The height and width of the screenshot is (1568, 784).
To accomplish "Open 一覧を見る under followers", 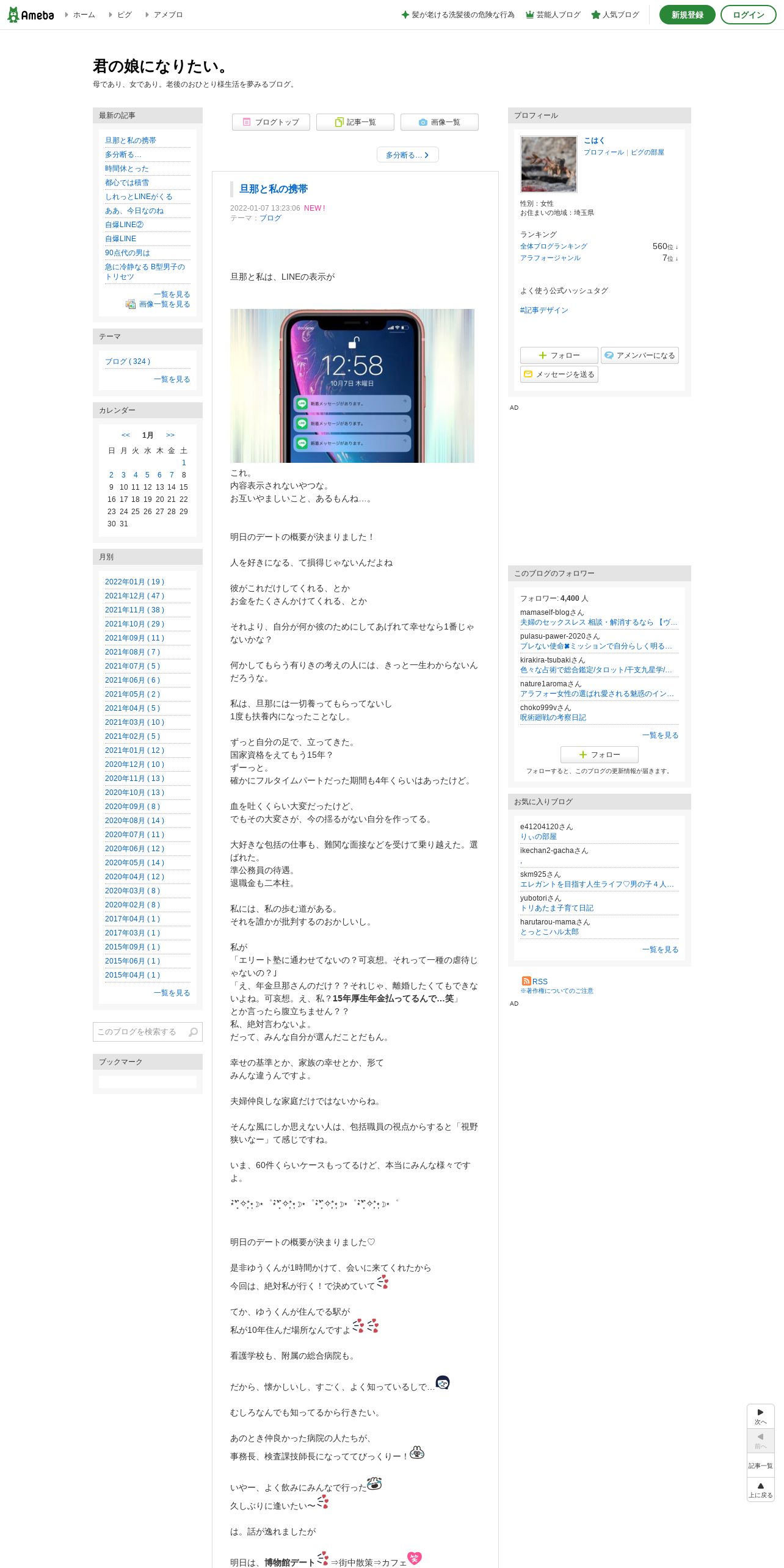I will tap(661, 735).
